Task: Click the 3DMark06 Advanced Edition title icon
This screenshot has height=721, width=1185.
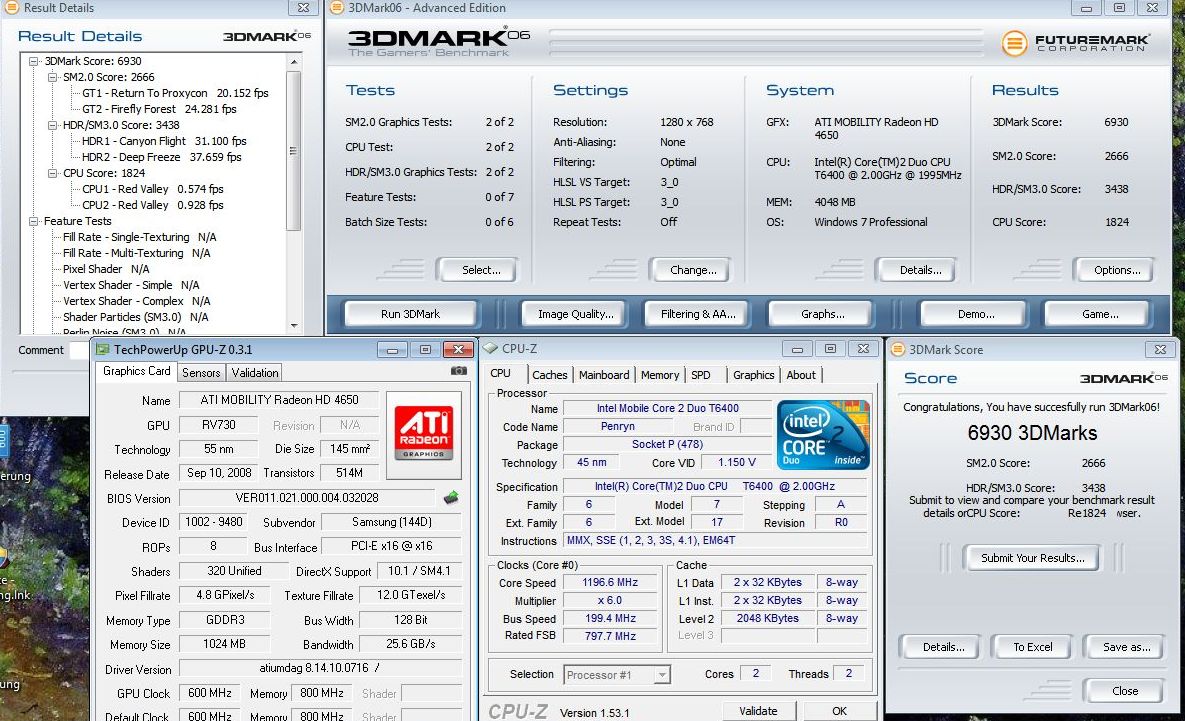Action: pos(336,8)
